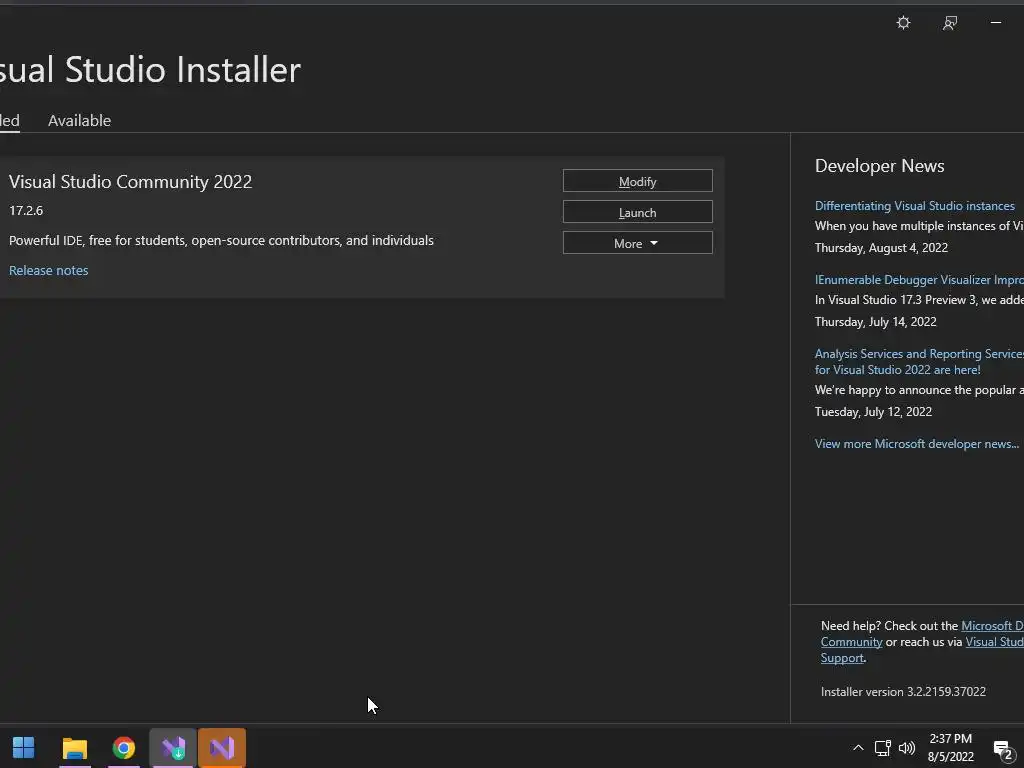Click 'When you have multiple instances' summary
Screen dimensions: 1024x768
pos(919,226)
